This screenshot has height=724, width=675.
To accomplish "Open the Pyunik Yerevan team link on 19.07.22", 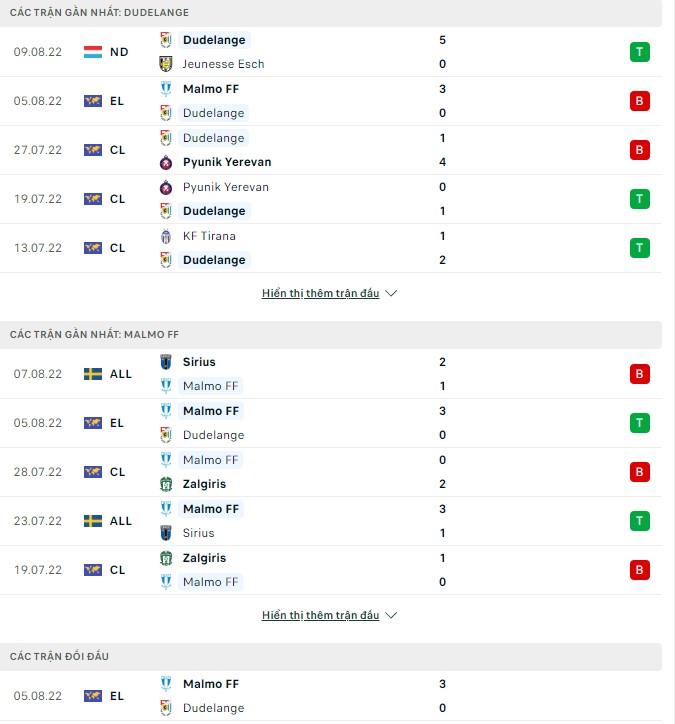I will click(x=226, y=187).
